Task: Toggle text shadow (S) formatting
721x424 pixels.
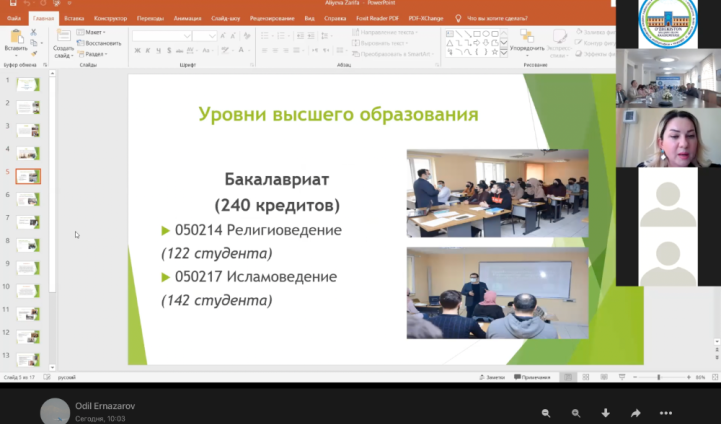Action: tap(169, 51)
